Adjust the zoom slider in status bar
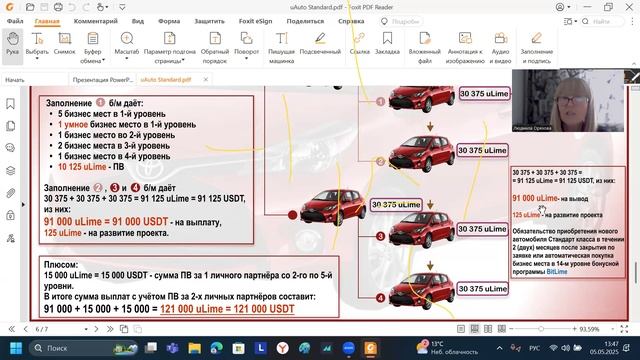 [x=541, y=329]
